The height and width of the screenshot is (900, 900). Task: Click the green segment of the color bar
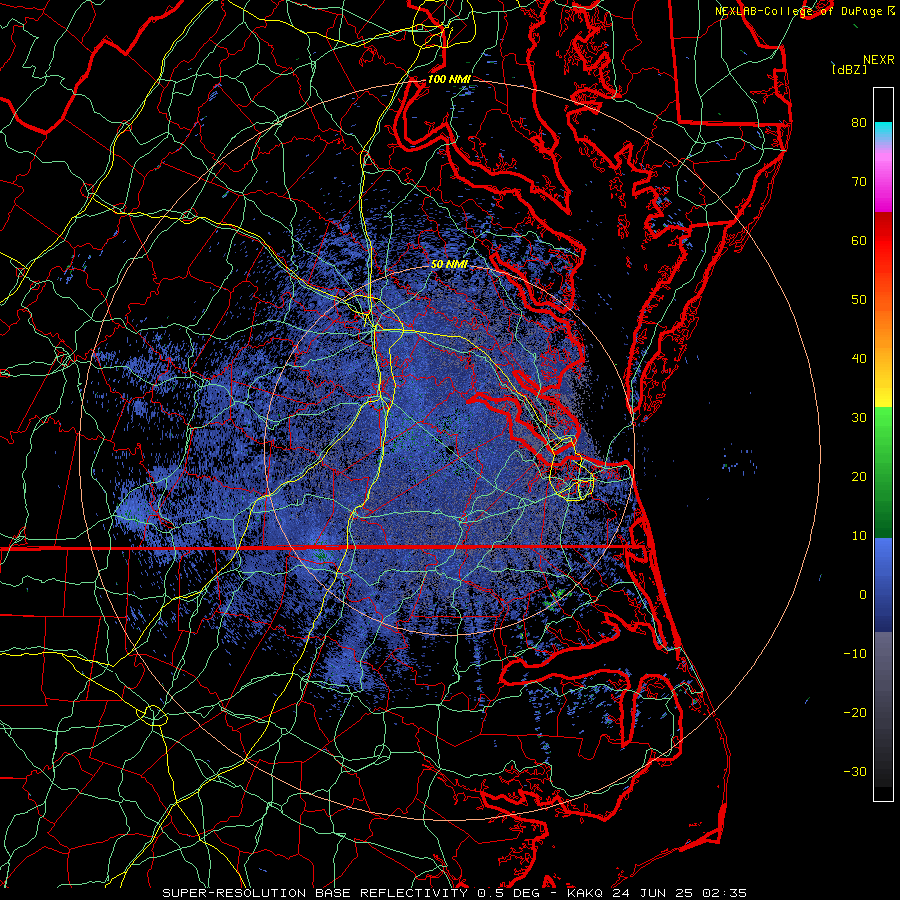click(883, 472)
